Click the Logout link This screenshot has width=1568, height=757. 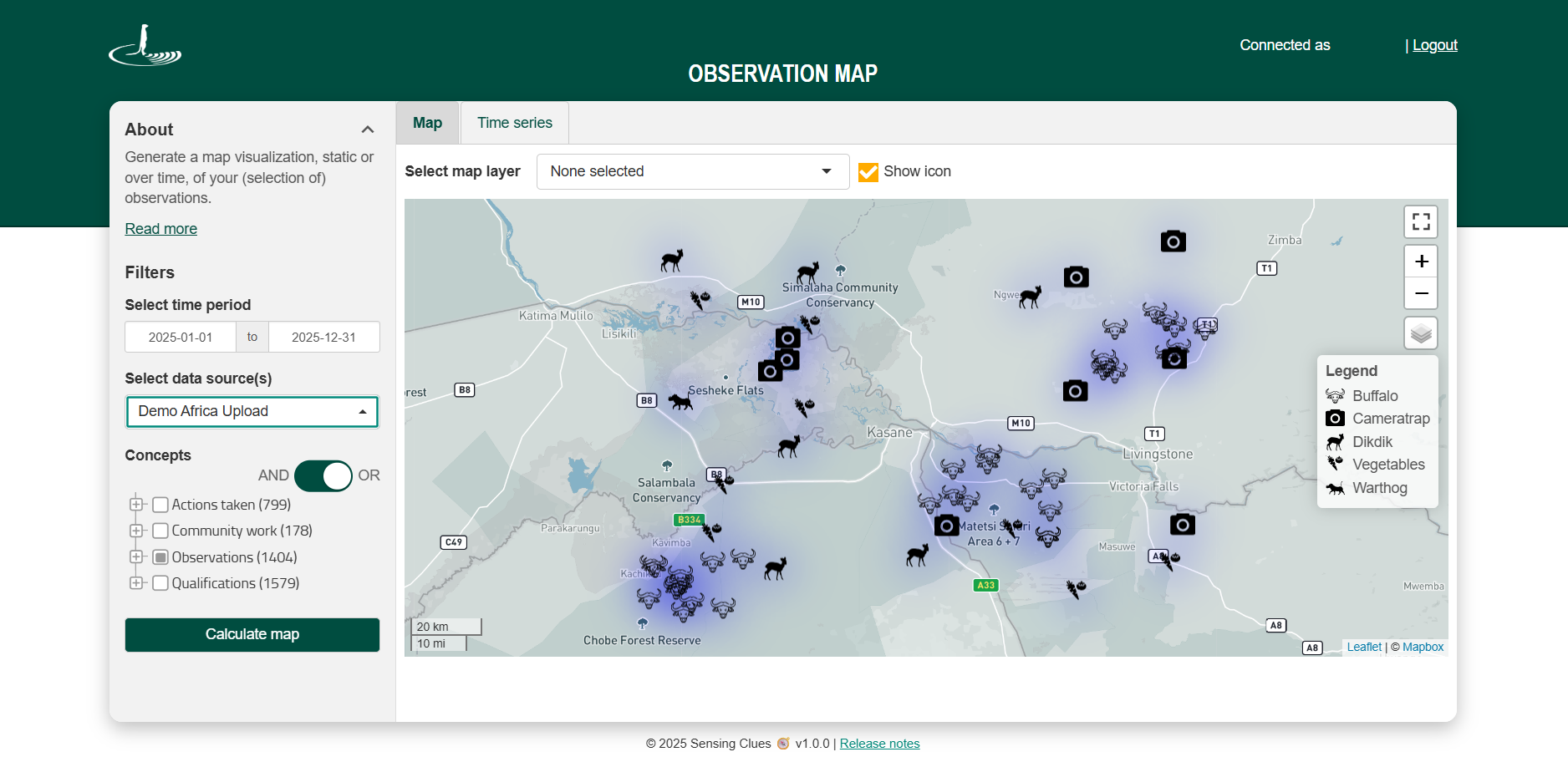(1435, 45)
